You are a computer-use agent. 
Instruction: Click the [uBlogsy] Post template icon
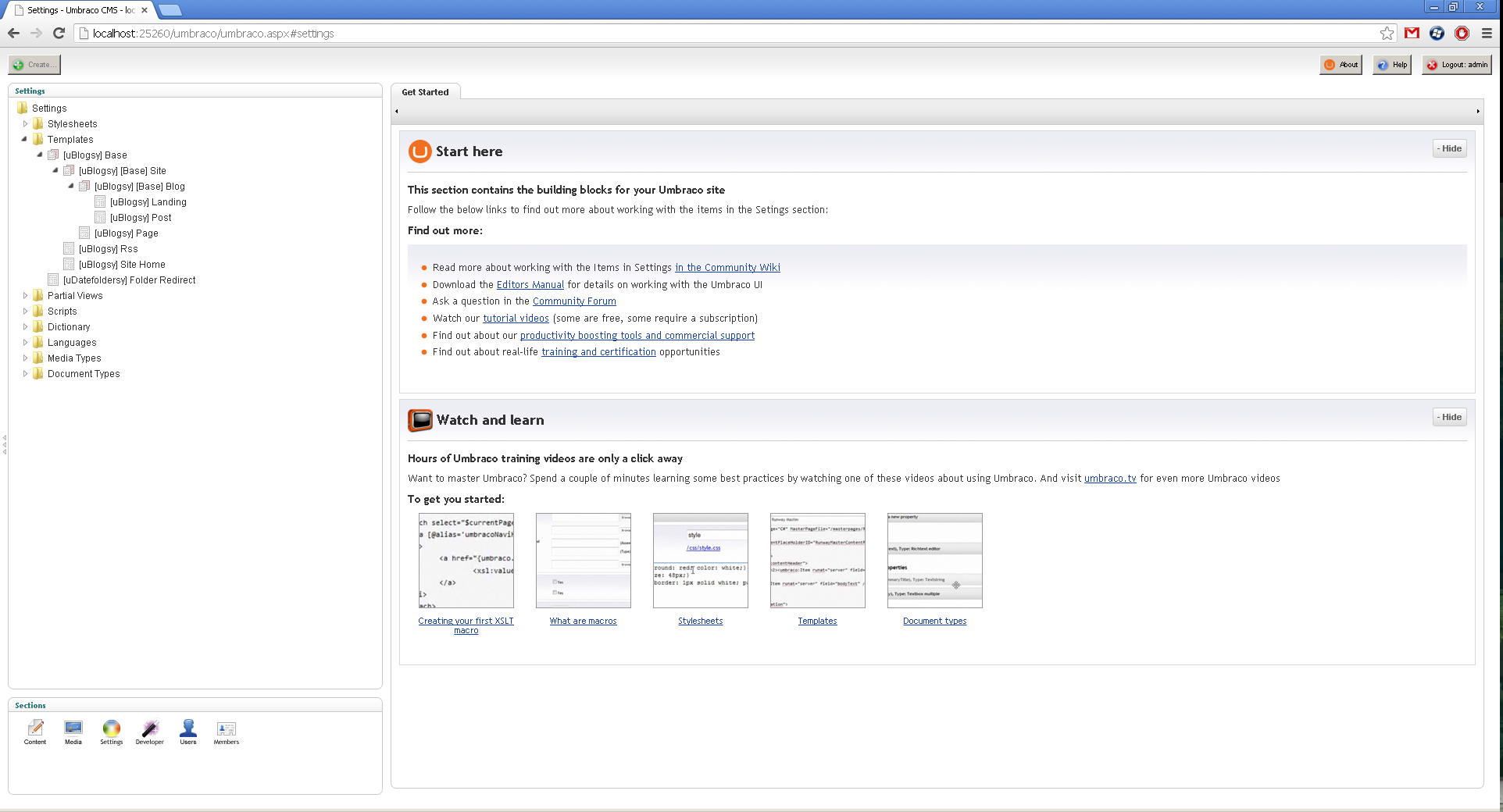pyautogui.click(x=100, y=217)
